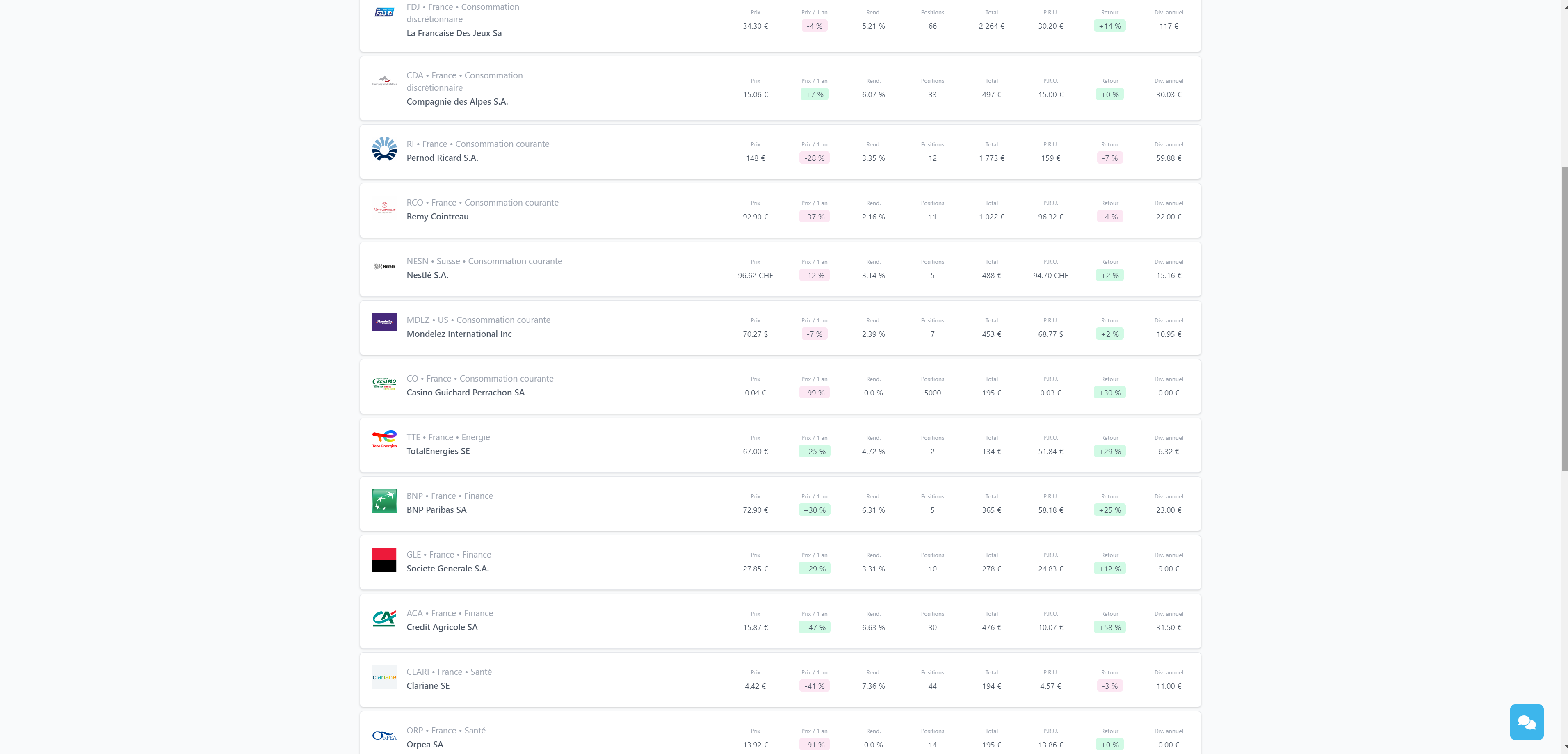
Task: Open the chat bubble support widget
Action: pyautogui.click(x=1526, y=722)
